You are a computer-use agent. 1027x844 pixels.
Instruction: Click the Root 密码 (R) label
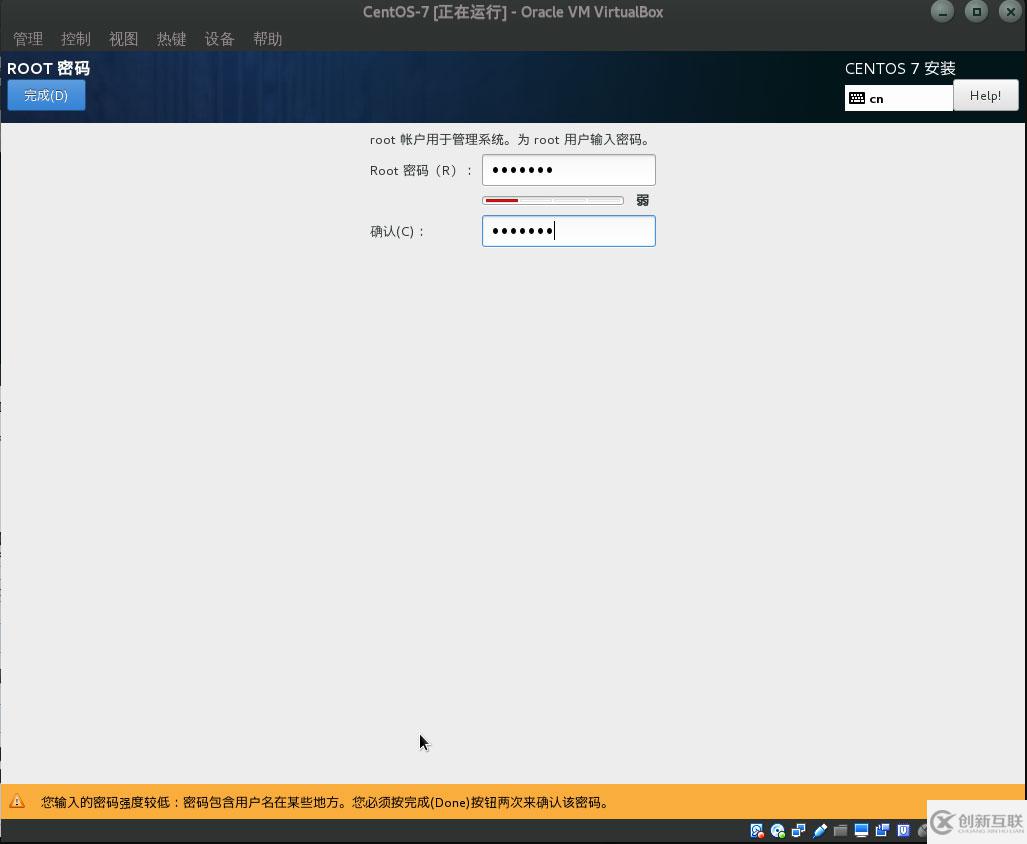(420, 170)
